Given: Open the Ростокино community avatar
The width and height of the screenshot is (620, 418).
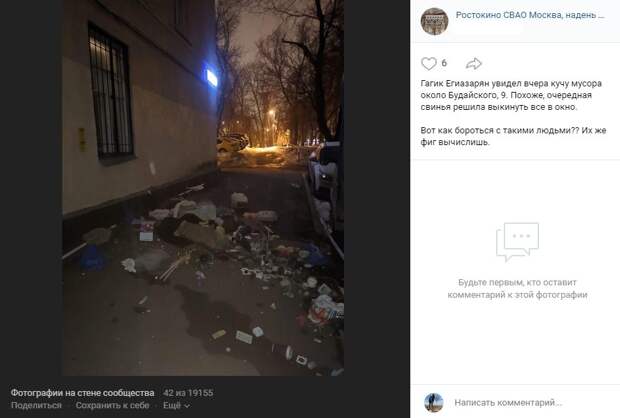Looking at the screenshot, I should (x=434, y=22).
